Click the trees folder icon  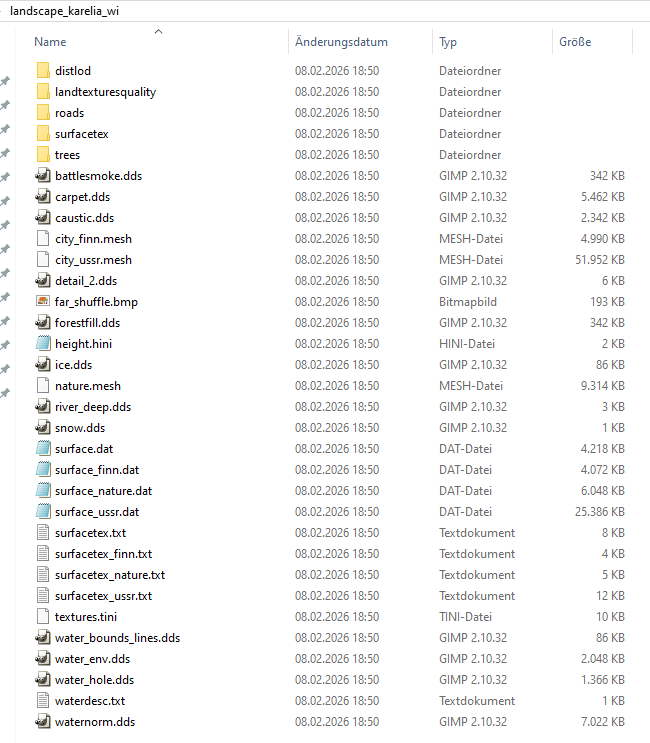[x=42, y=155]
